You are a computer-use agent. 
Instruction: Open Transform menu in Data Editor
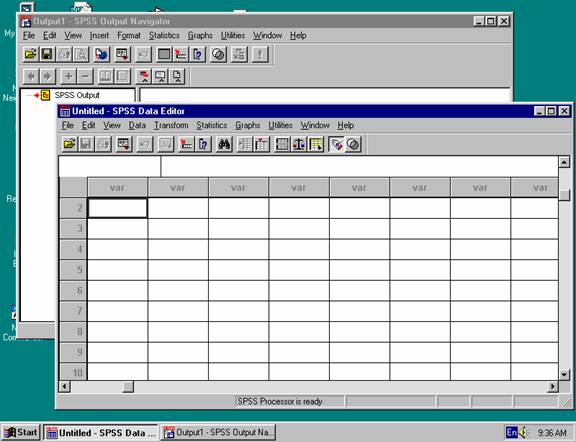[171, 125]
